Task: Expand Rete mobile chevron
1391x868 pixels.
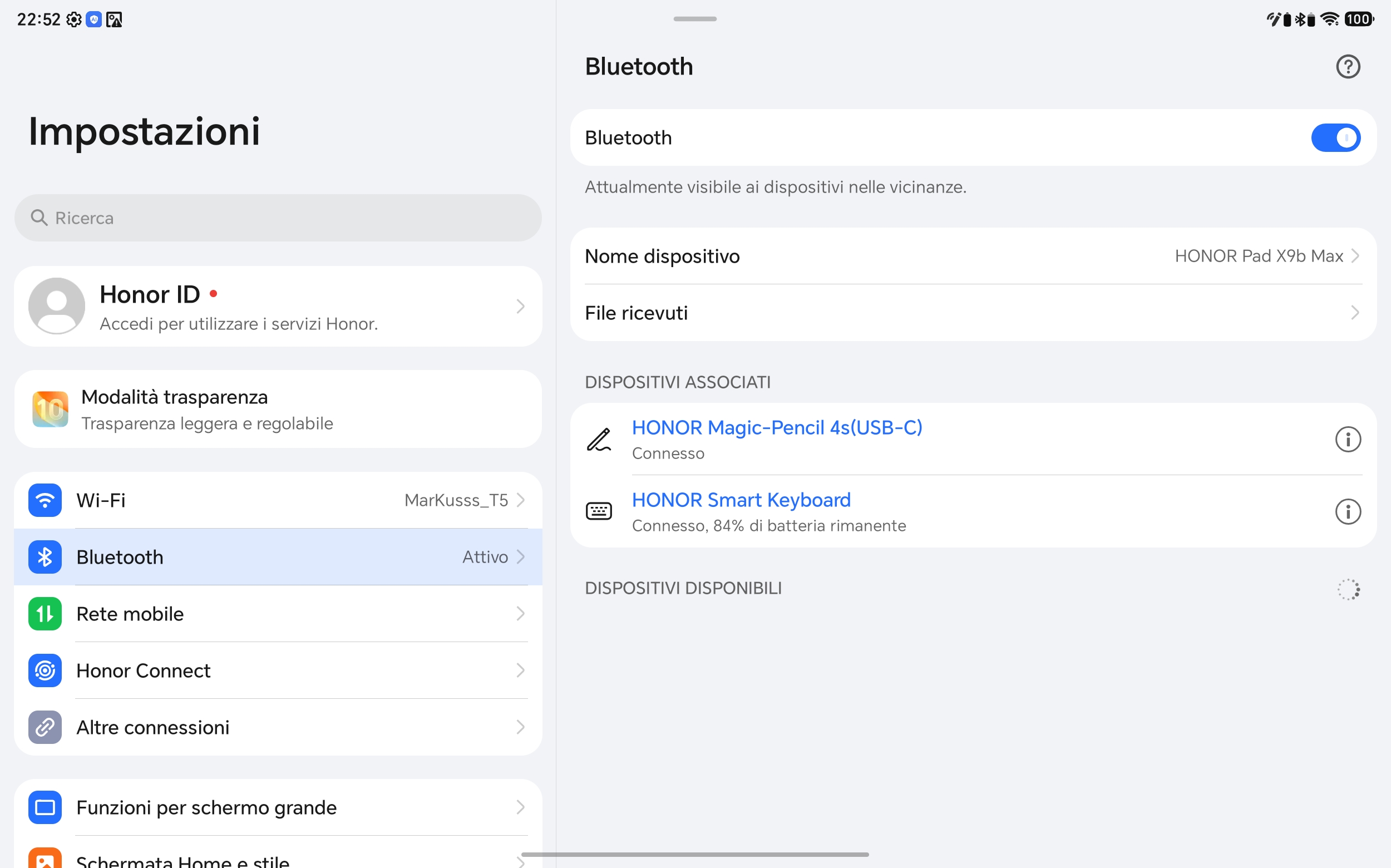Action: pyautogui.click(x=520, y=614)
